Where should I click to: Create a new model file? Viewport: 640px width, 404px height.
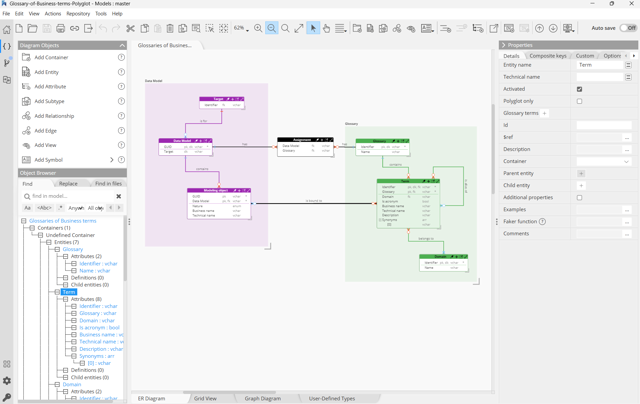point(19,28)
